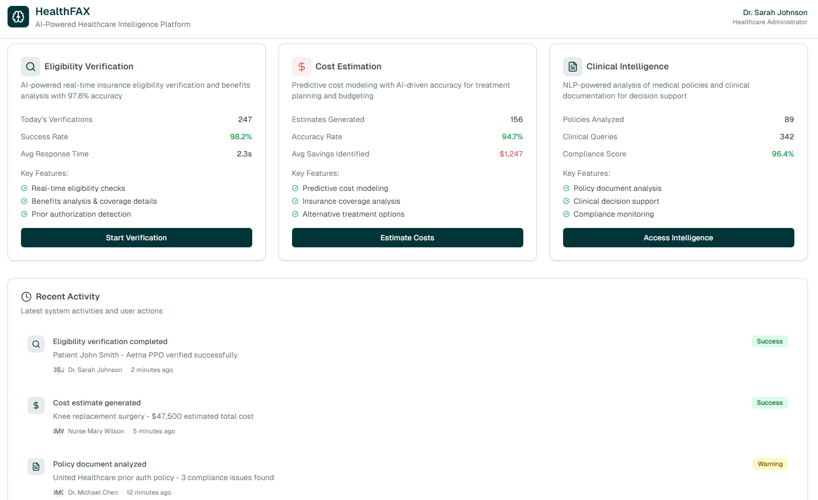Click the Success badge on eligibility activity
The width and height of the screenshot is (818, 500).
(769, 341)
